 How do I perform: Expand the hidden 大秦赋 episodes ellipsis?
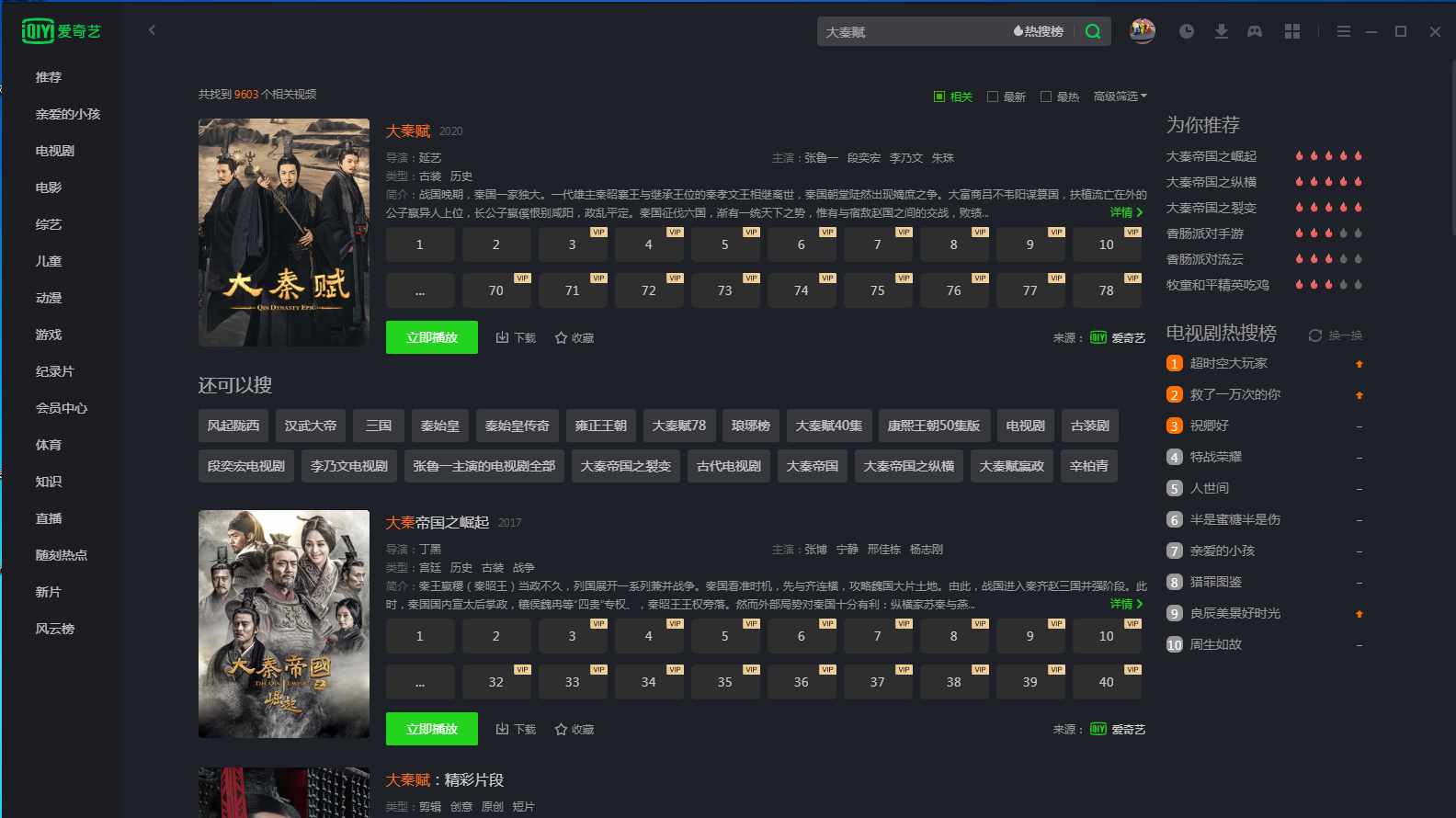(x=420, y=290)
